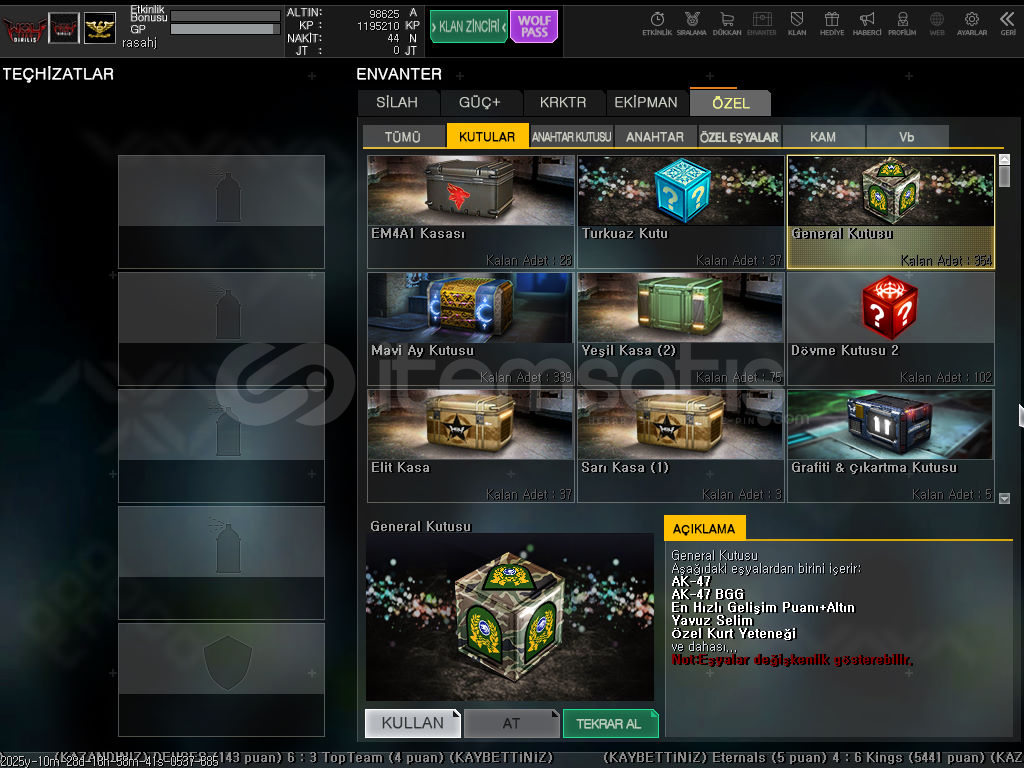Select the ÖZEL EŞYALAR sub-tab
Screen dimensions: 1024x768
click(x=739, y=136)
